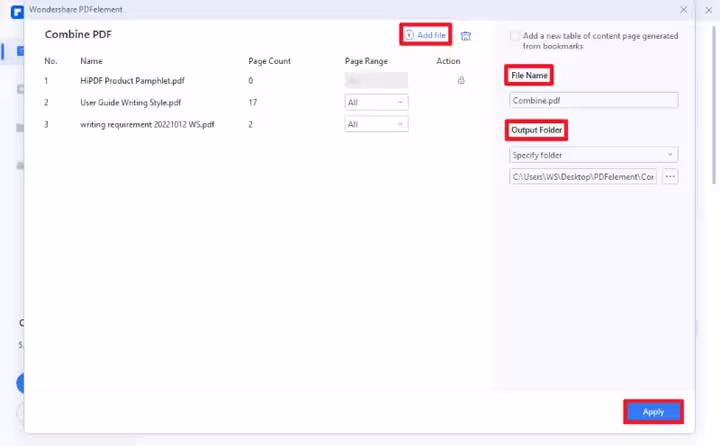Viewport: 720px width, 446px height.
Task: Browse output folder with the three-dots button
Action: 670,176
